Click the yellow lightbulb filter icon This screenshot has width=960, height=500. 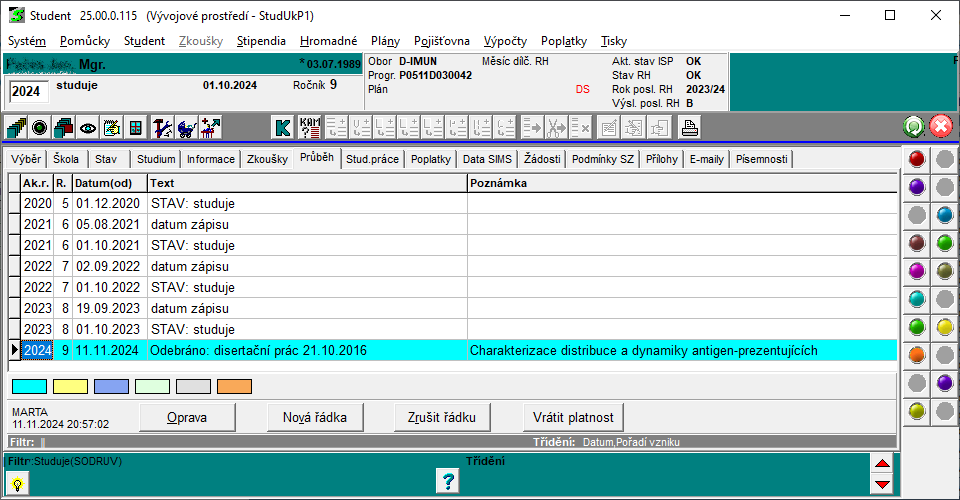pyautogui.click(x=17, y=482)
